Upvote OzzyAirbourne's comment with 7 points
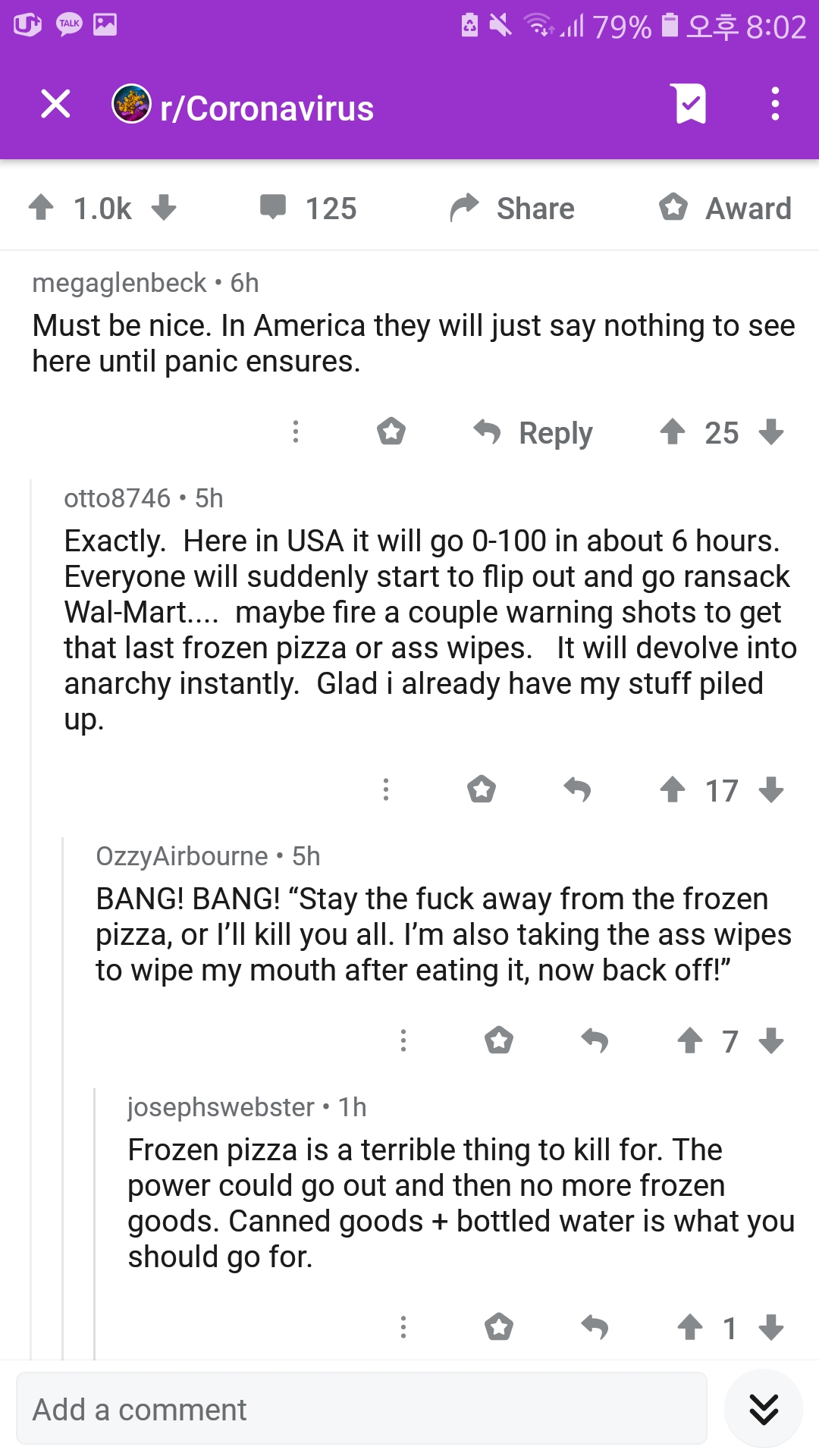819x1456 pixels. (690, 1040)
